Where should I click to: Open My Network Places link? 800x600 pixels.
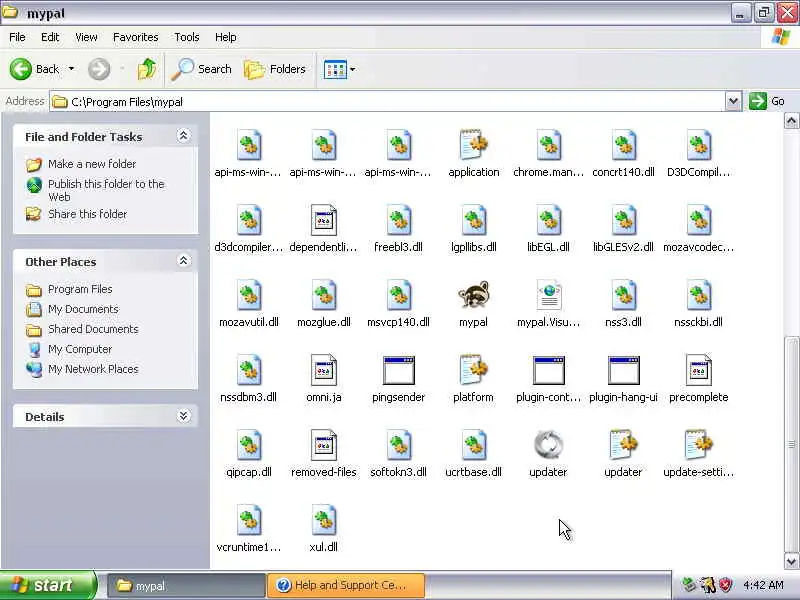93,369
